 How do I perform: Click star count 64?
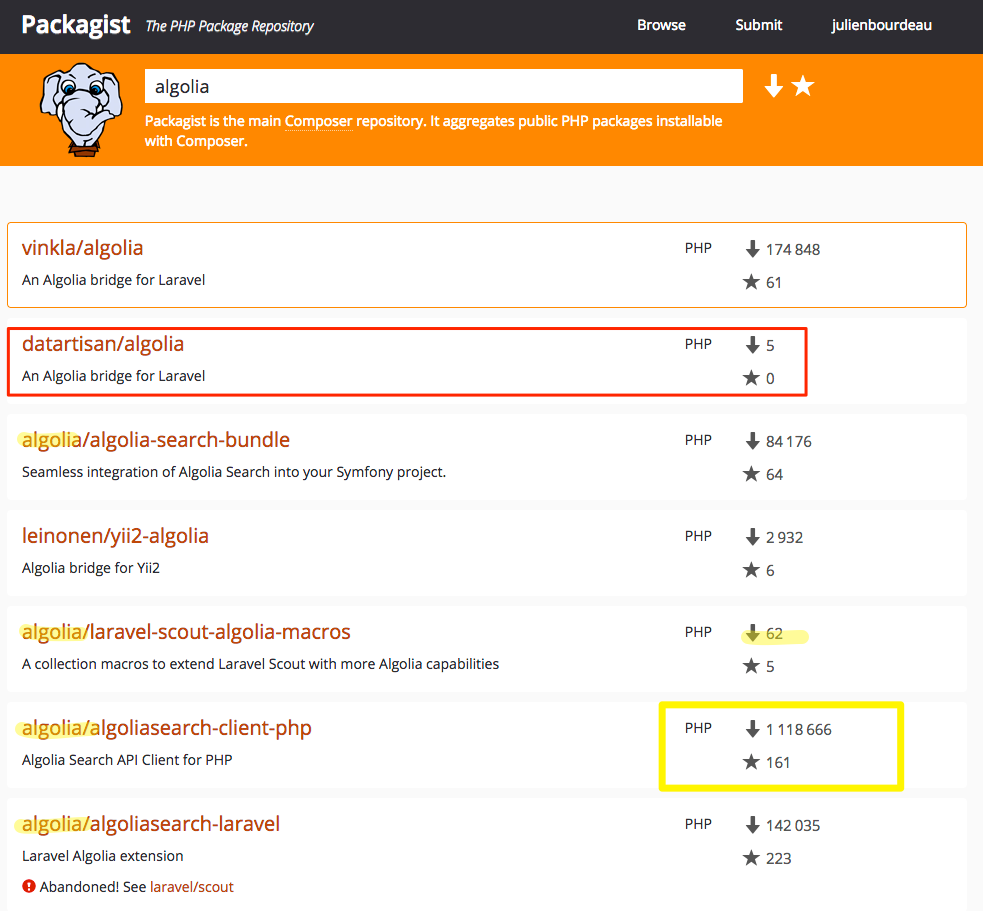[x=774, y=475]
